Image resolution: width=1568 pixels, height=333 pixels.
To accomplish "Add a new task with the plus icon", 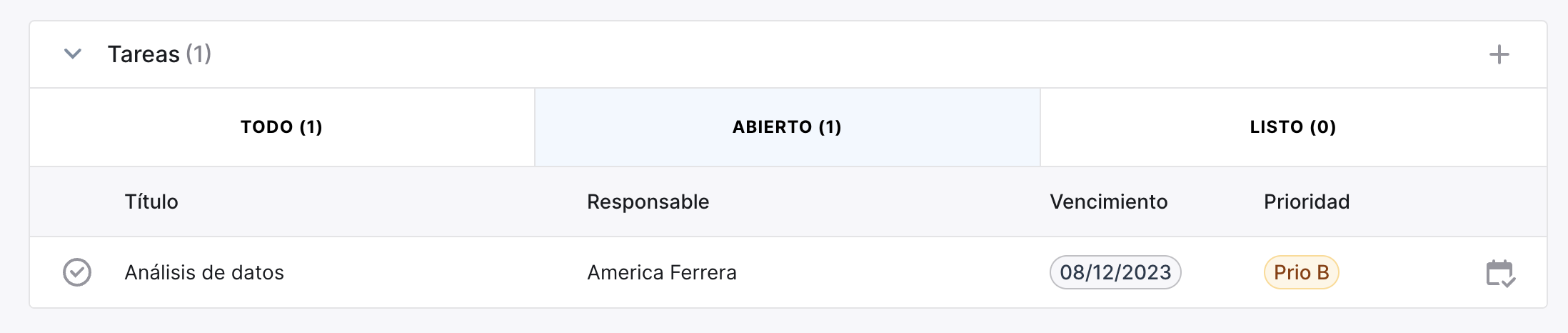I will point(1499,54).
